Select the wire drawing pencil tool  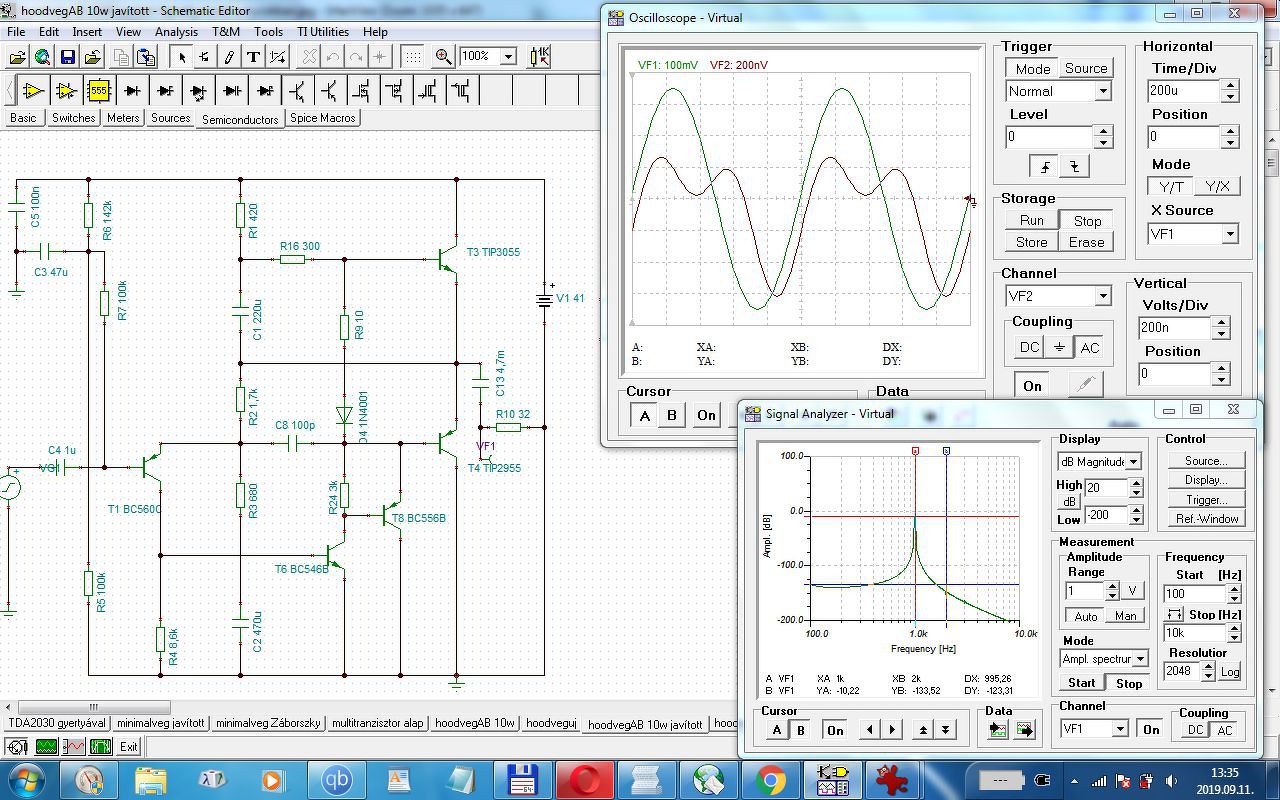[x=229, y=57]
